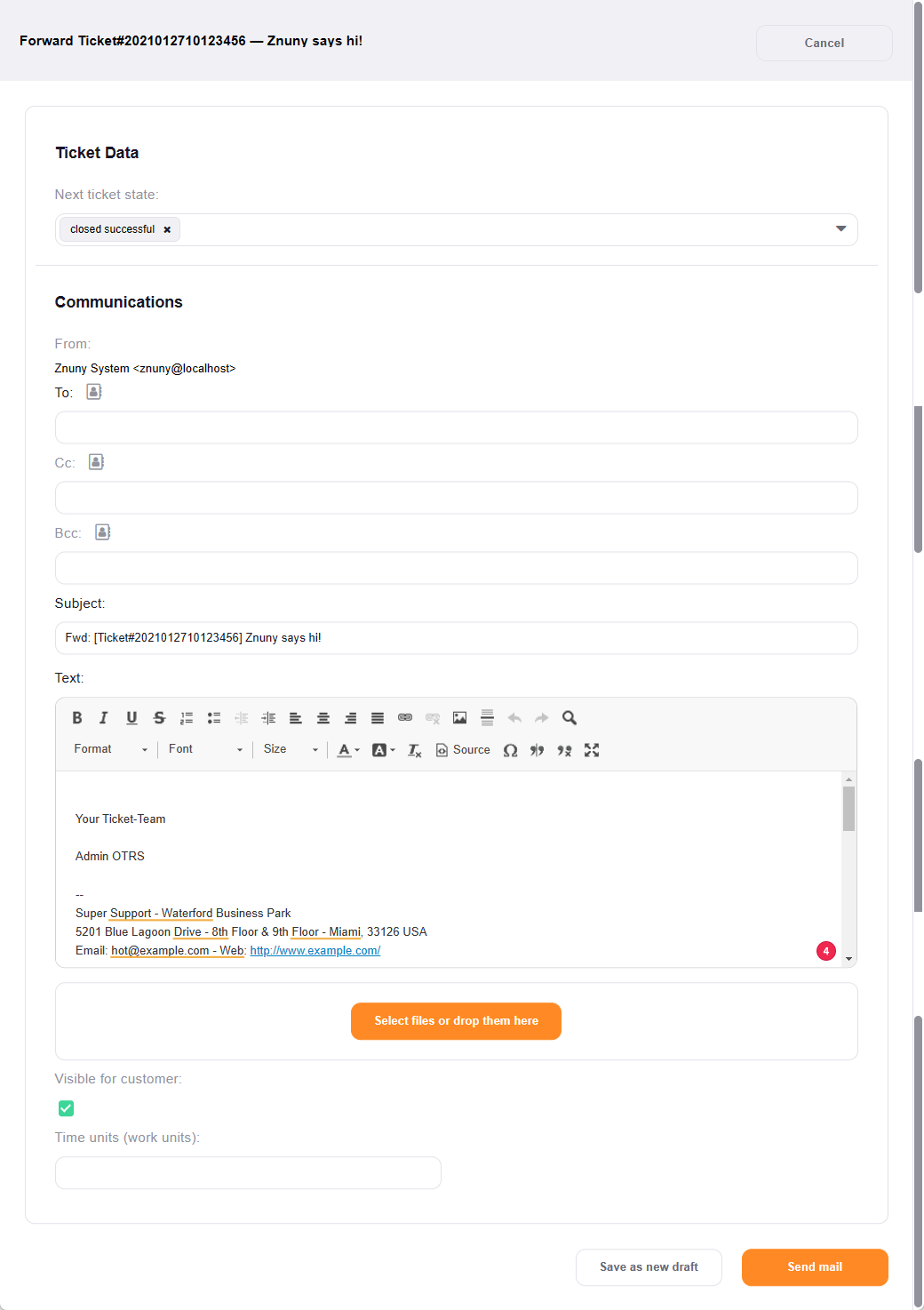Expand the Next ticket state dropdown
924x1310 pixels.
pyautogui.click(x=840, y=229)
